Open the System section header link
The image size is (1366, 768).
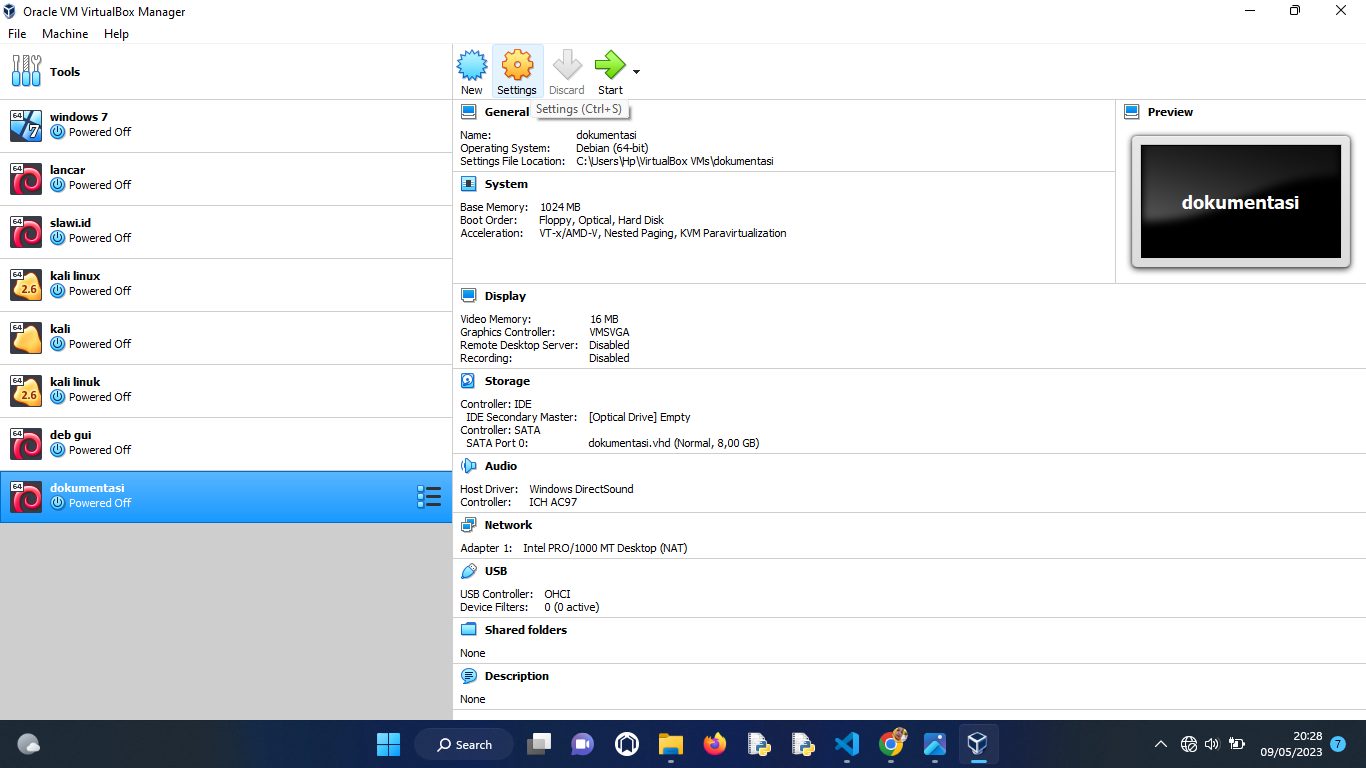tap(506, 184)
